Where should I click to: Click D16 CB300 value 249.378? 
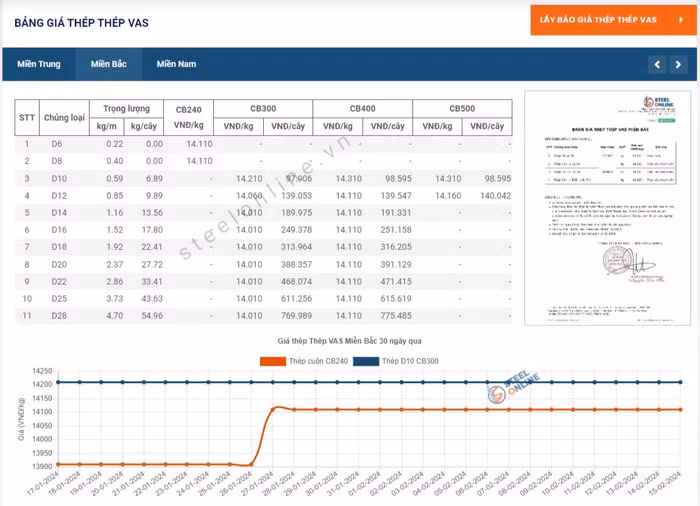[x=296, y=230]
